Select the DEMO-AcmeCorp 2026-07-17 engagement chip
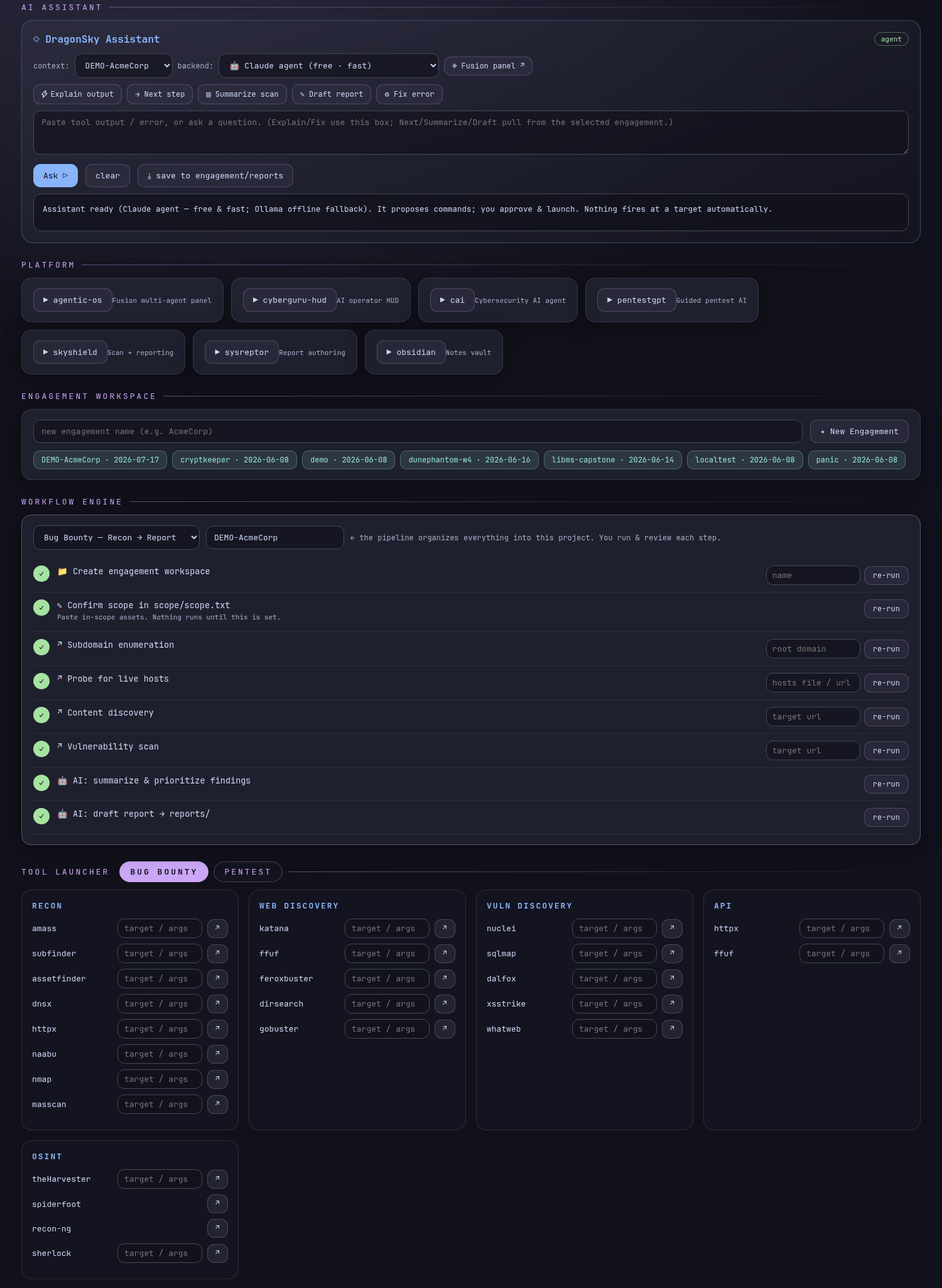Screen dimensions: 942x1288 pos(100,460)
